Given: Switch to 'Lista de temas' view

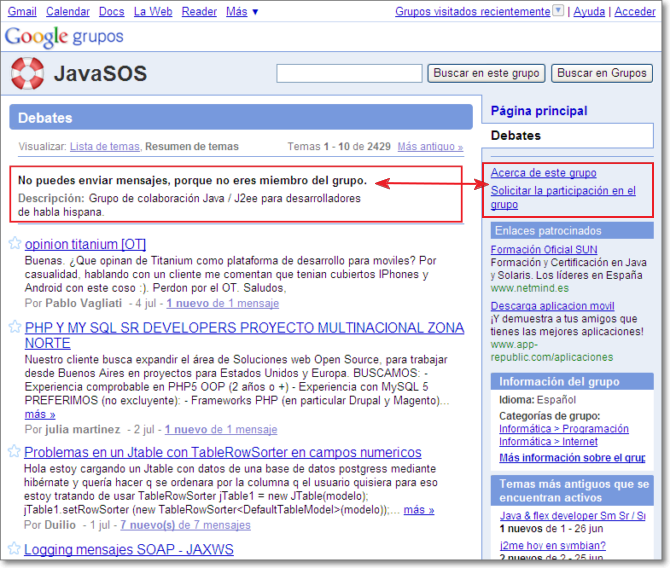Looking at the screenshot, I should click(105, 147).
